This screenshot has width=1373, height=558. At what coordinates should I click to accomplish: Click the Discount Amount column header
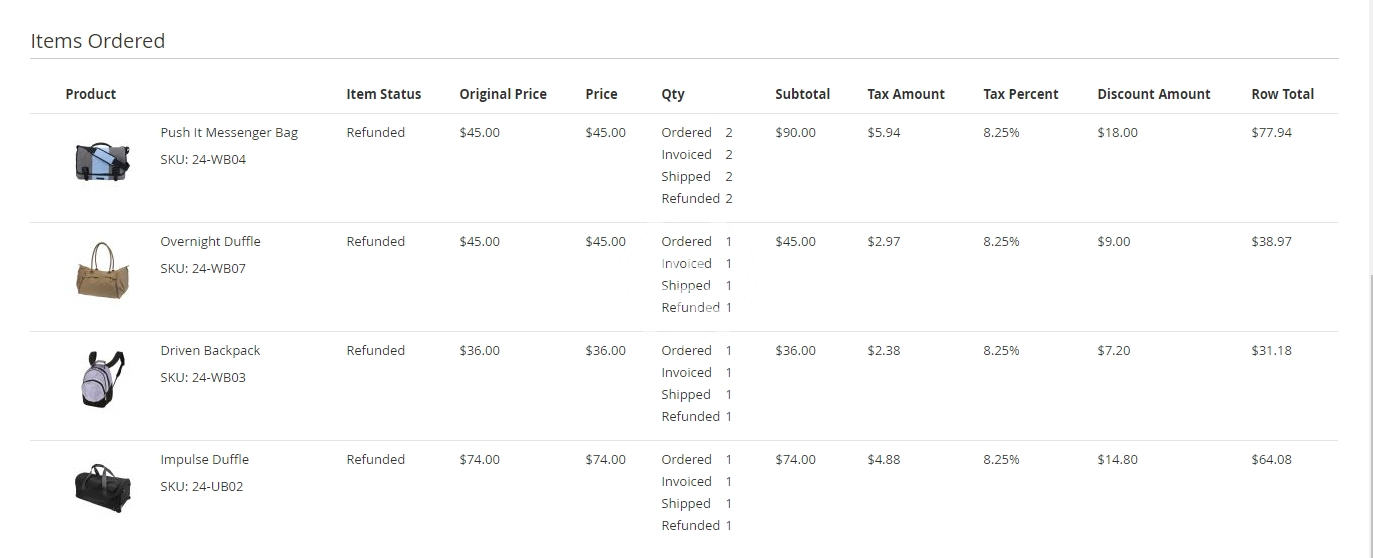(x=1154, y=94)
